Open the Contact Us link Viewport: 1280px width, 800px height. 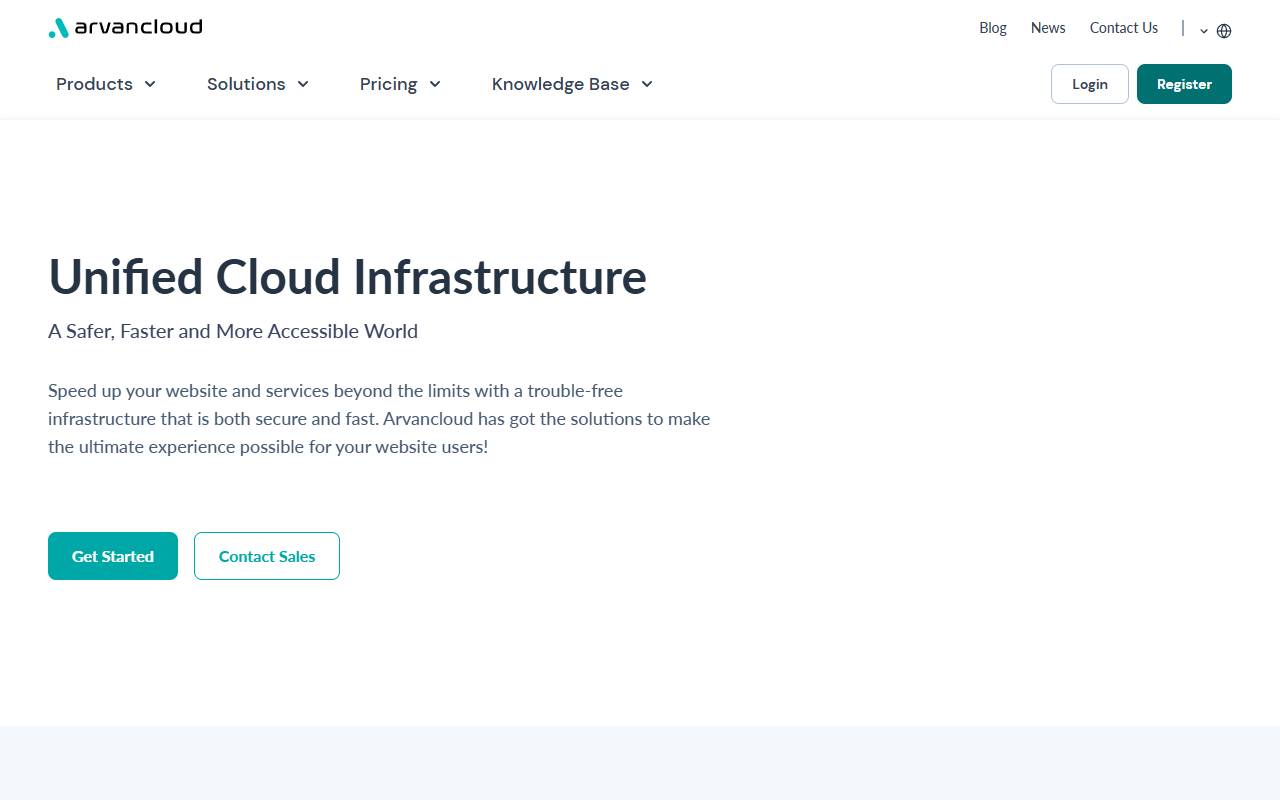(1124, 28)
